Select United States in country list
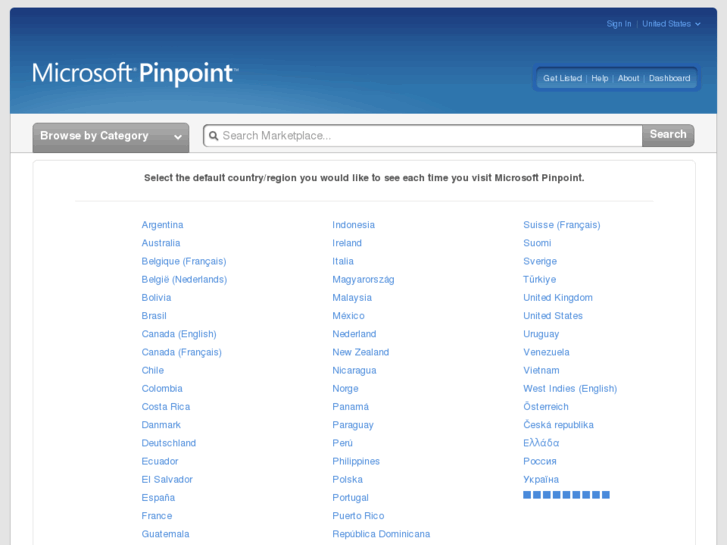 coord(553,316)
